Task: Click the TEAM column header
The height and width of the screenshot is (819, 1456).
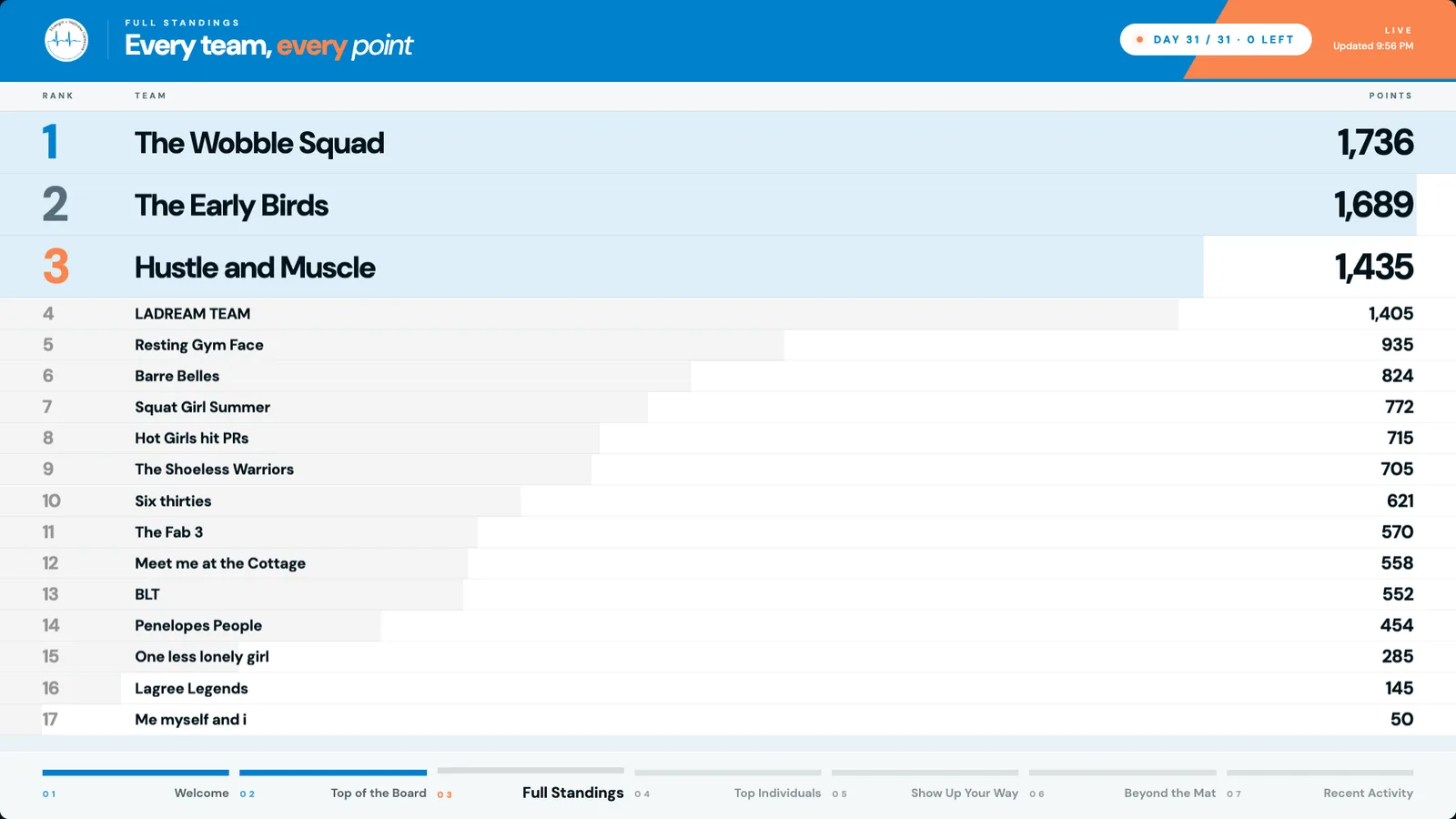Action: click(x=151, y=96)
